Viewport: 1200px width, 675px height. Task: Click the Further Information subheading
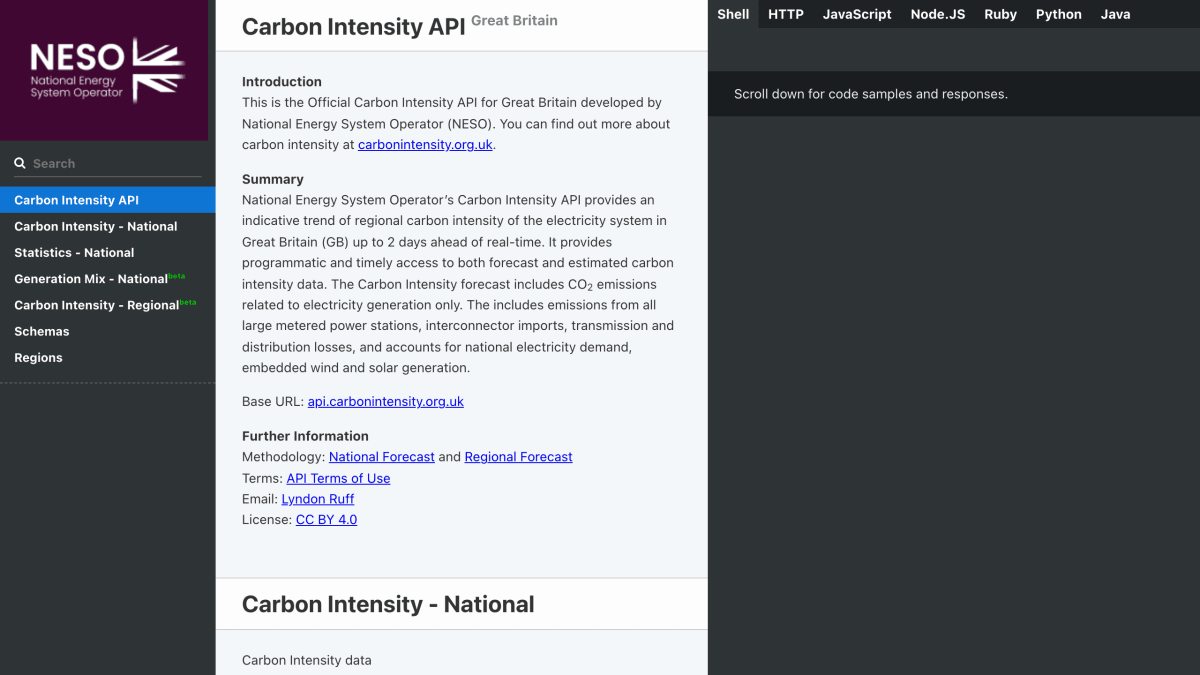click(x=305, y=436)
